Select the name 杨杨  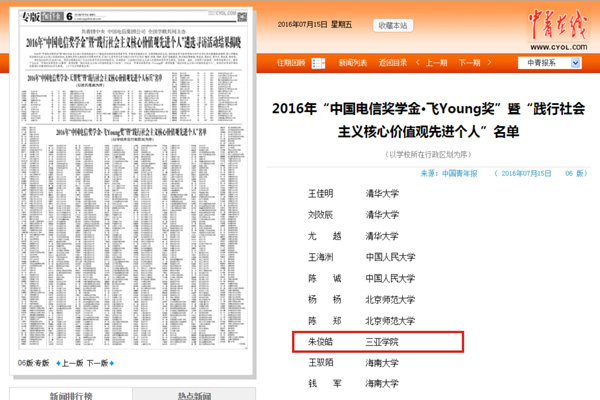coord(324,299)
